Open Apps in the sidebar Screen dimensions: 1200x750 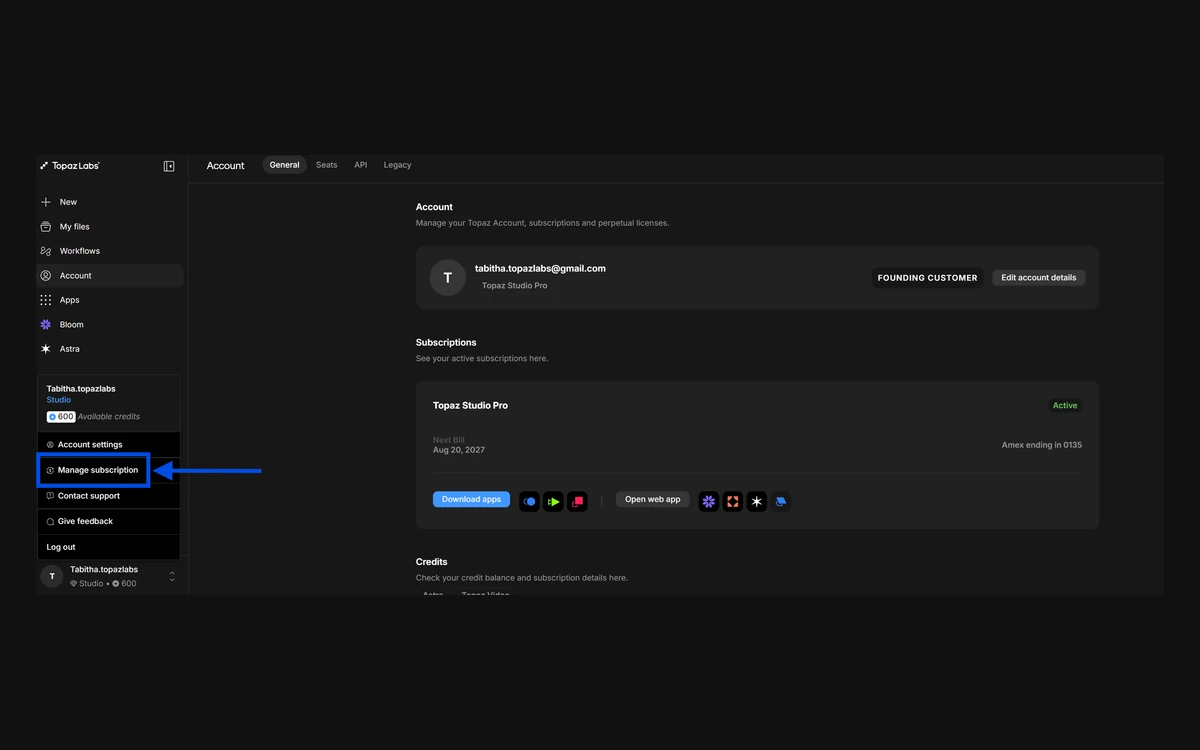[x=110, y=300]
